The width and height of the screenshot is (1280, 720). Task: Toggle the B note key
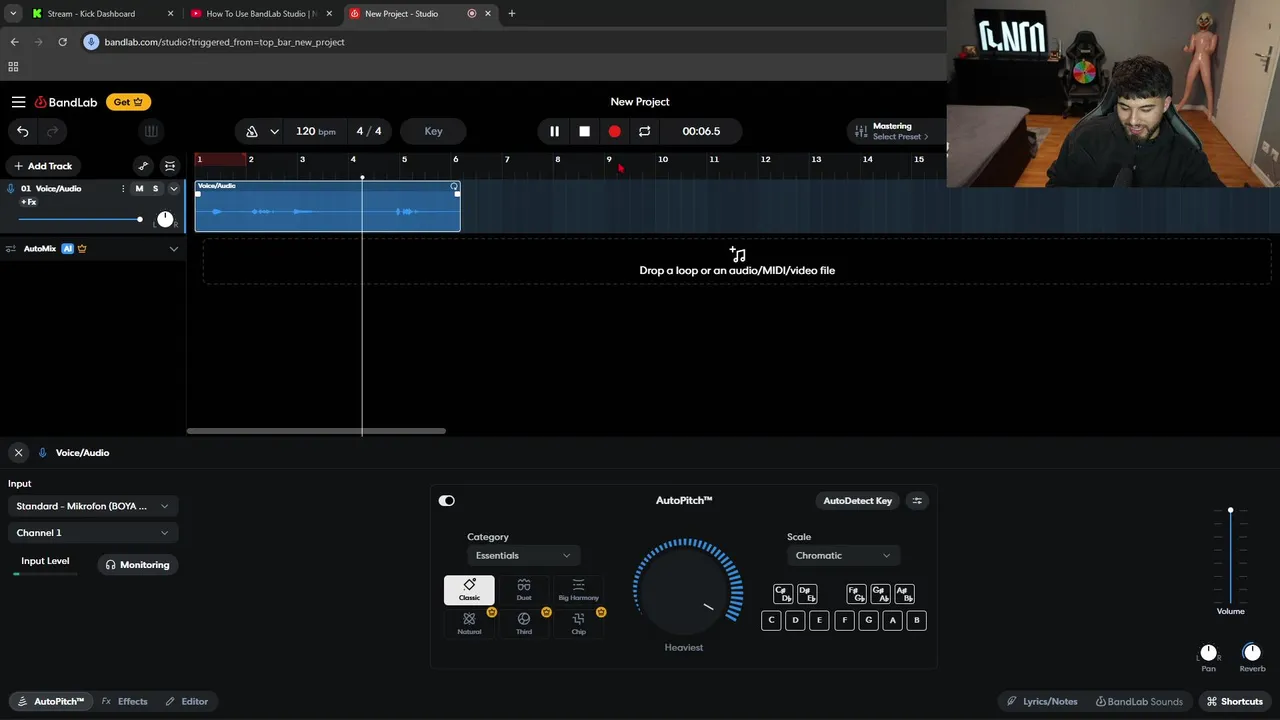[x=916, y=620]
